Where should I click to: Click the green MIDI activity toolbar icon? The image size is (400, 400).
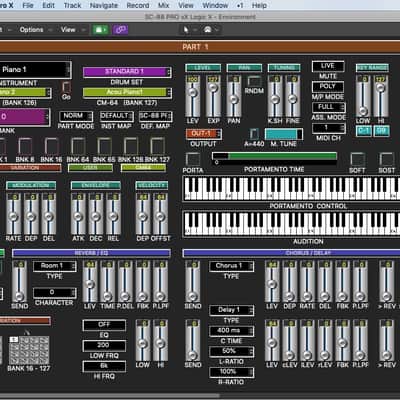pyautogui.click(x=100, y=30)
